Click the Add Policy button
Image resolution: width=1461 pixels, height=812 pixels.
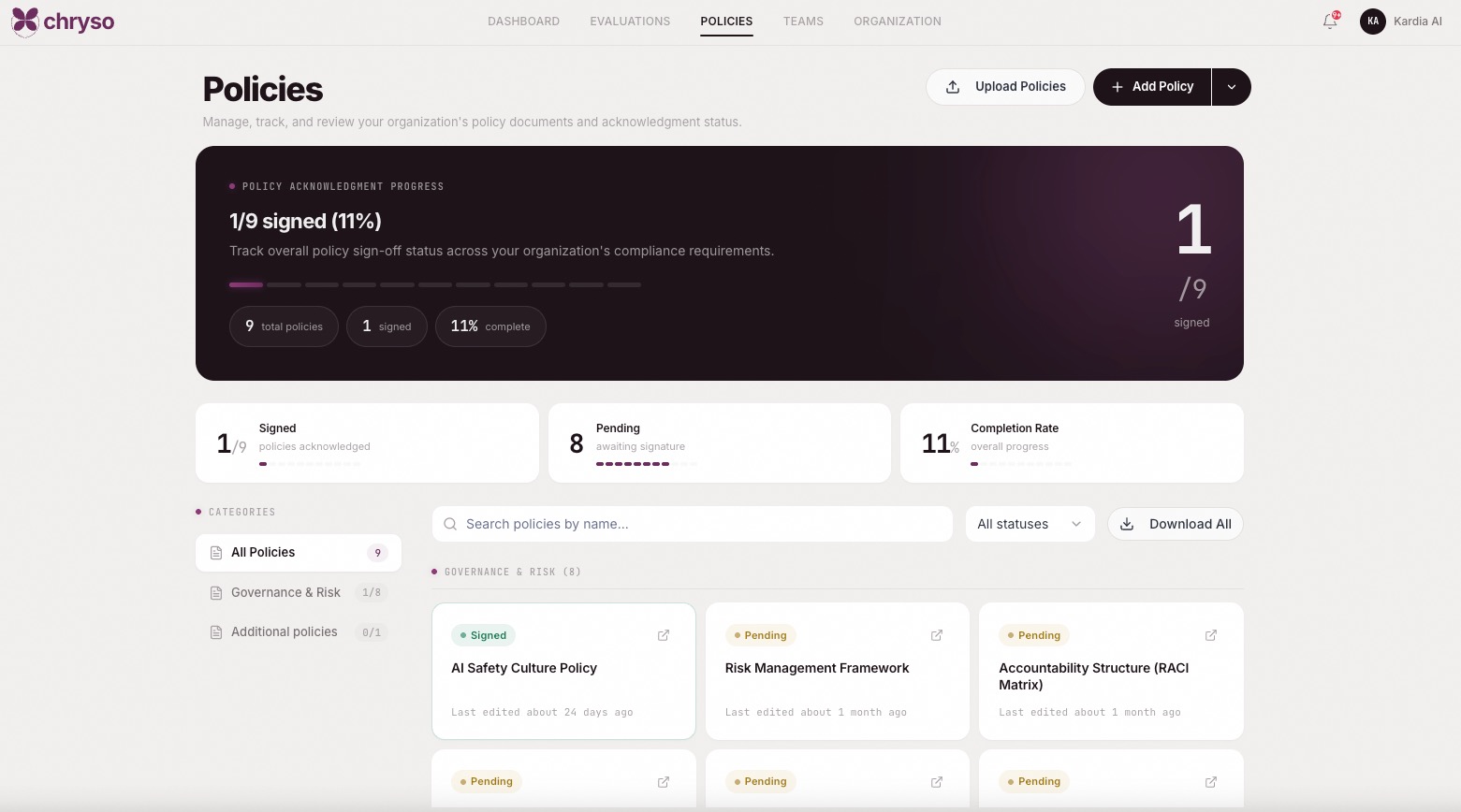click(x=1152, y=87)
